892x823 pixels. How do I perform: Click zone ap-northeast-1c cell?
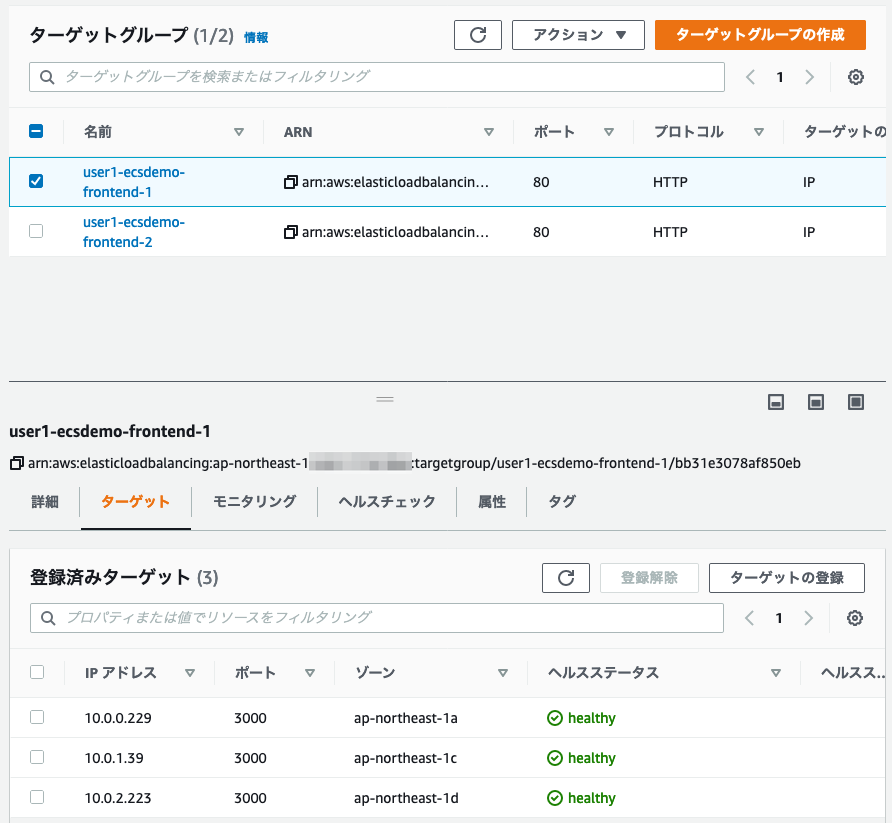point(405,758)
